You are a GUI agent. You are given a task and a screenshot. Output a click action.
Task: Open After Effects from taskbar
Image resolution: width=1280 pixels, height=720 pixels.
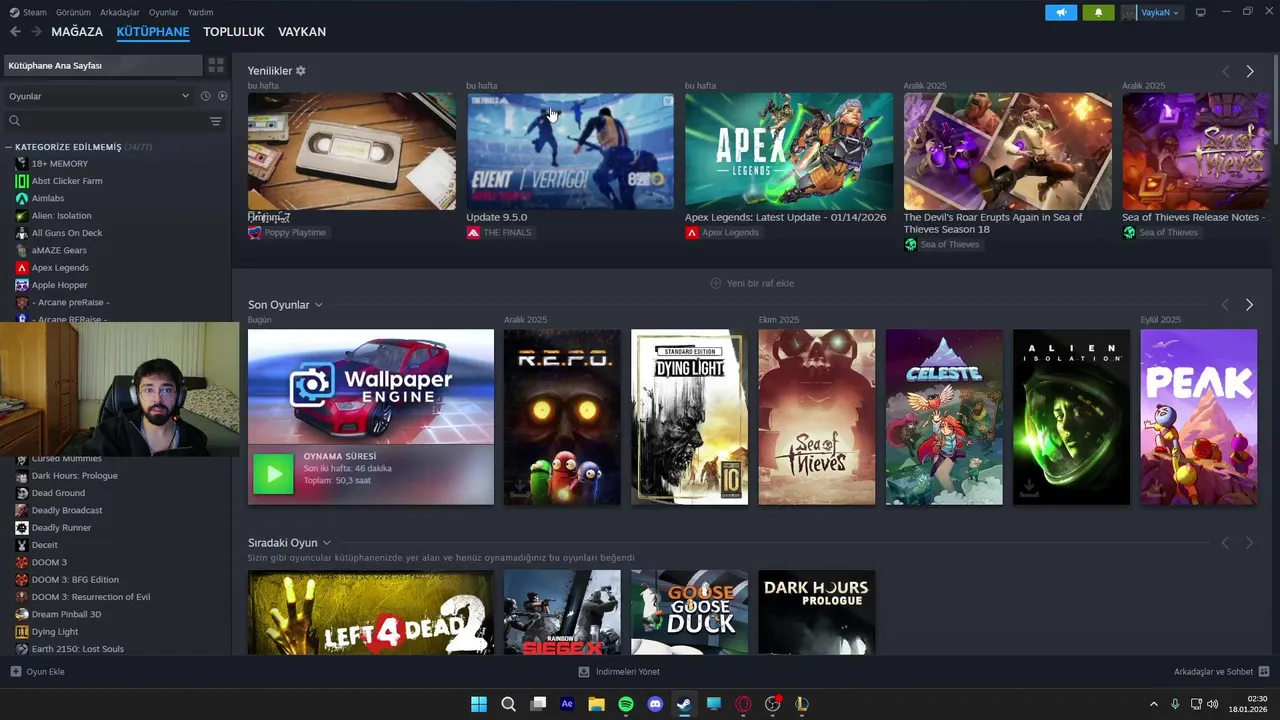tap(567, 704)
